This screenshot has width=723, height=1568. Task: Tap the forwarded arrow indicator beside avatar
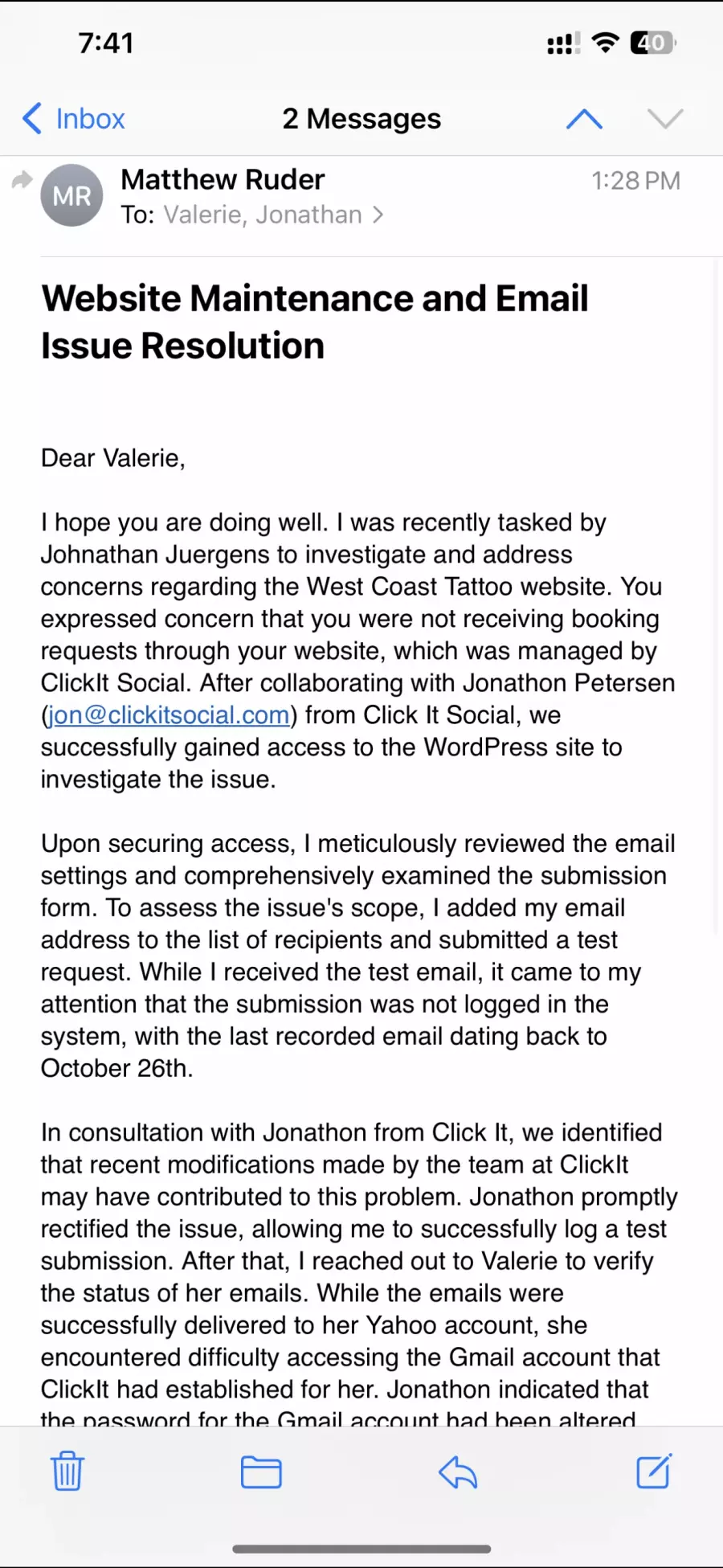tap(22, 180)
